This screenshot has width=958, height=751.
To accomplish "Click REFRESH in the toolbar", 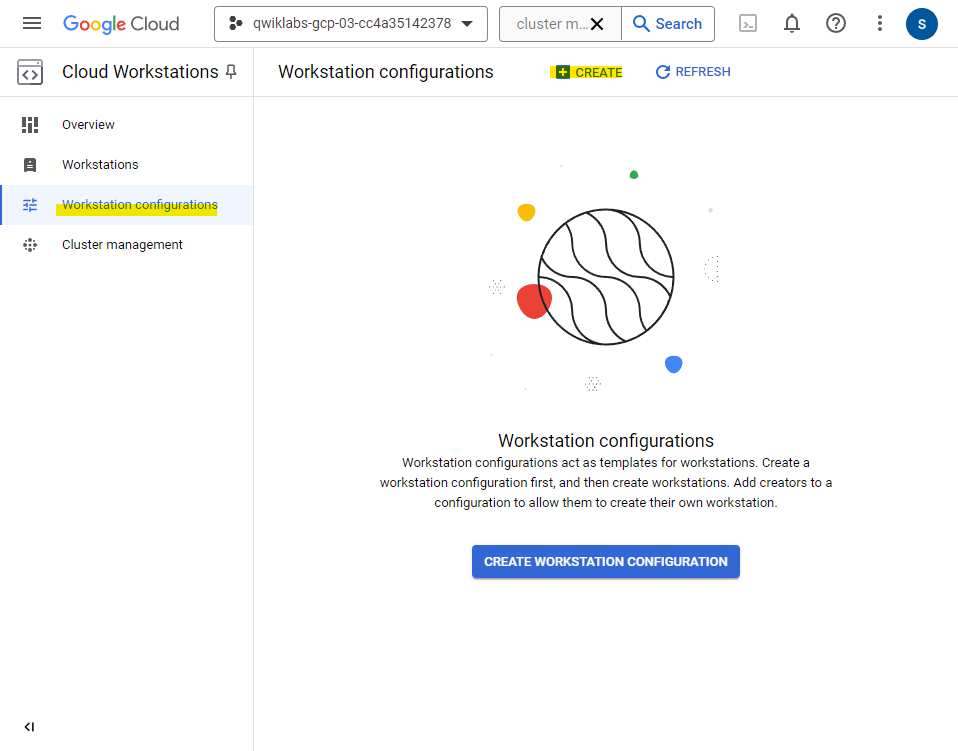I will click(x=693, y=72).
